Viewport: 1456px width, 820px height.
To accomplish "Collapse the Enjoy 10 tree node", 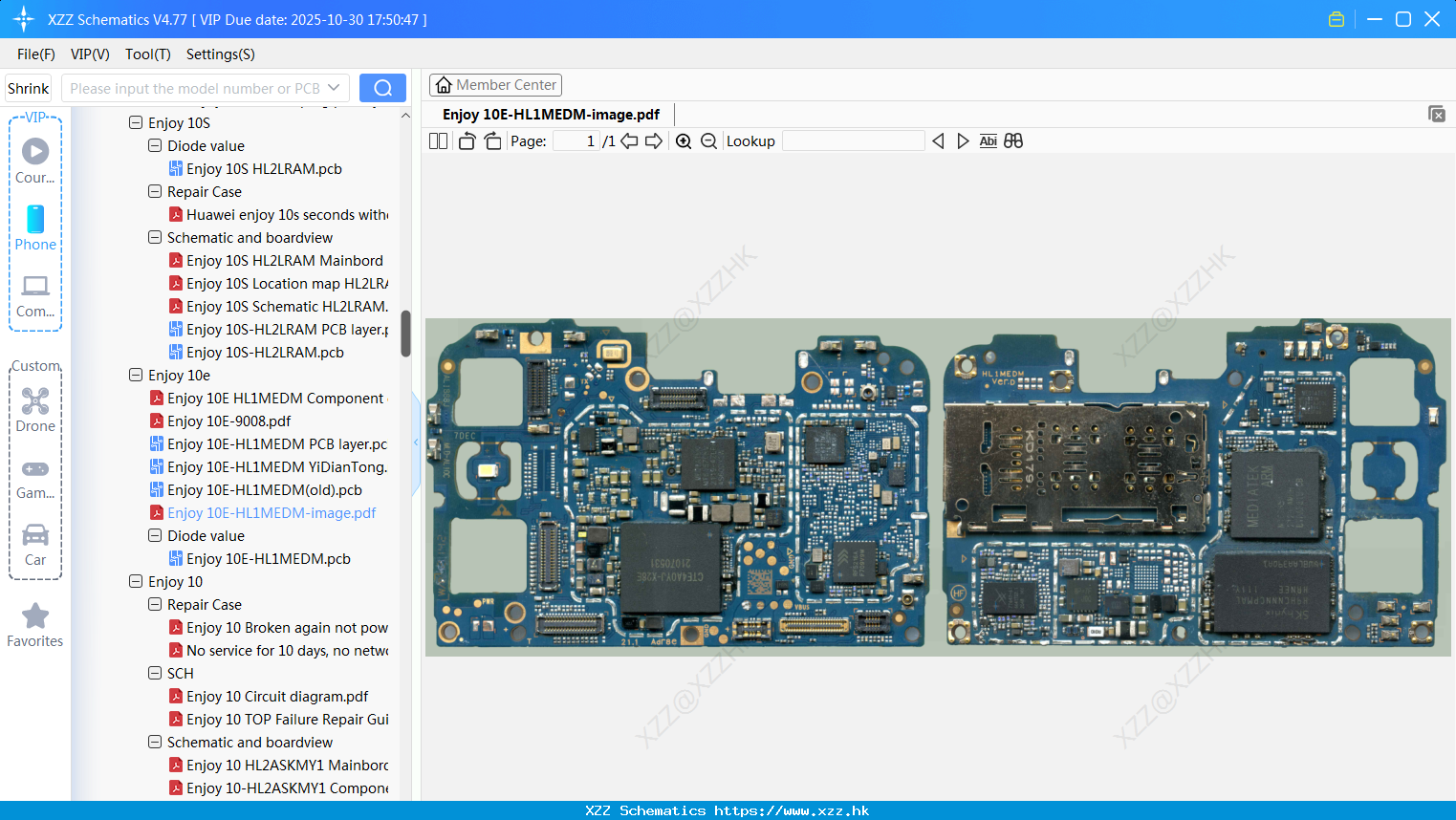I will [x=136, y=581].
